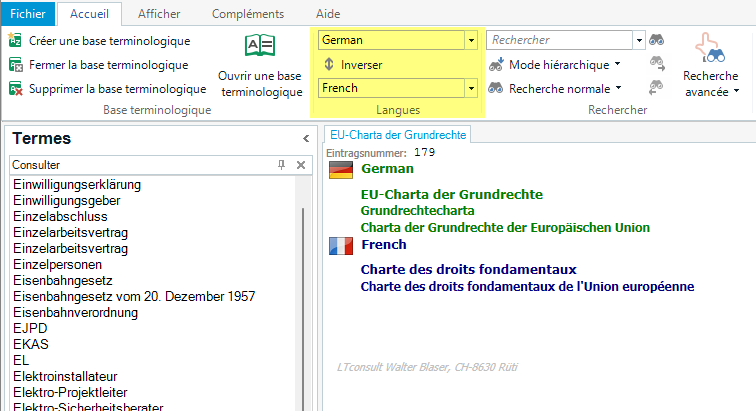Select term Einzelabschluss in the list

pos(60,216)
